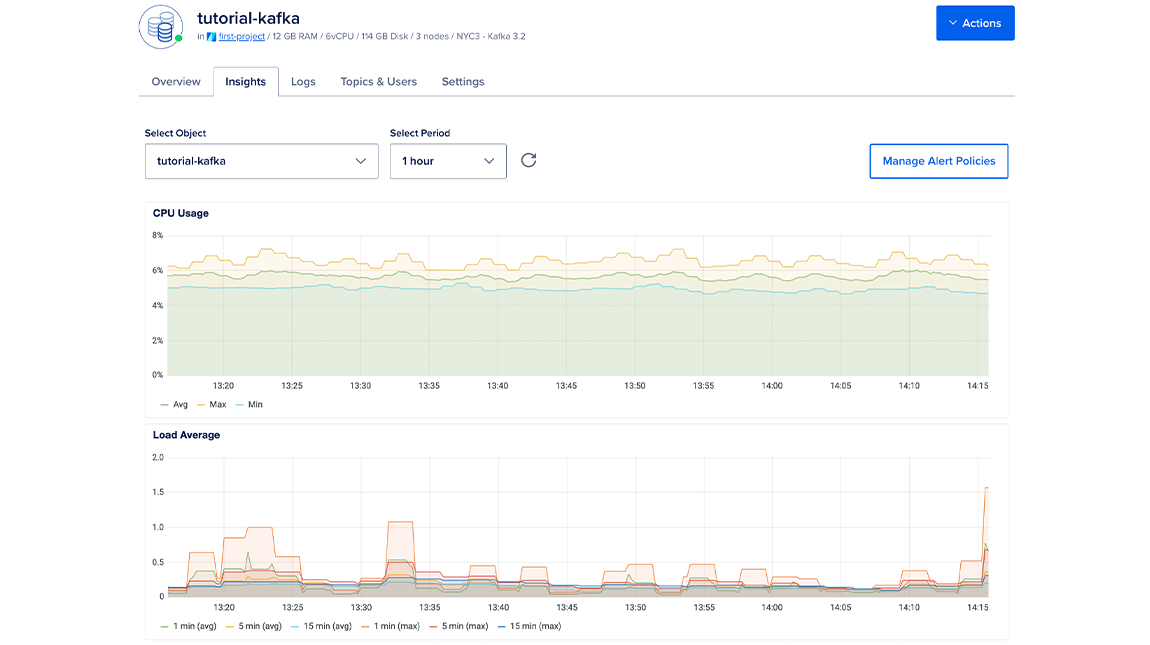This screenshot has width=1150, height=645.
Task: Click the refresh metrics icon
Action: (528, 160)
